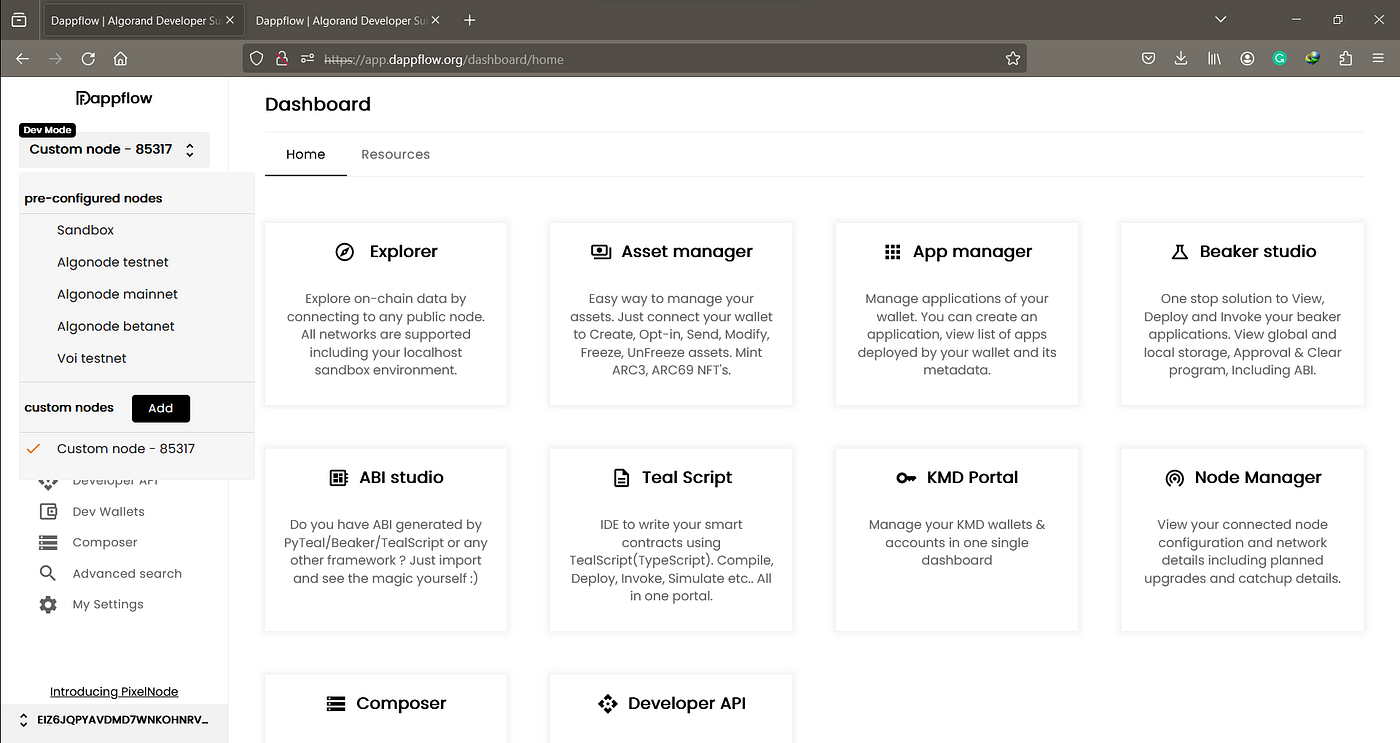Open the Grammarly extension icon
This screenshot has width=1400, height=743.
coord(1279,59)
